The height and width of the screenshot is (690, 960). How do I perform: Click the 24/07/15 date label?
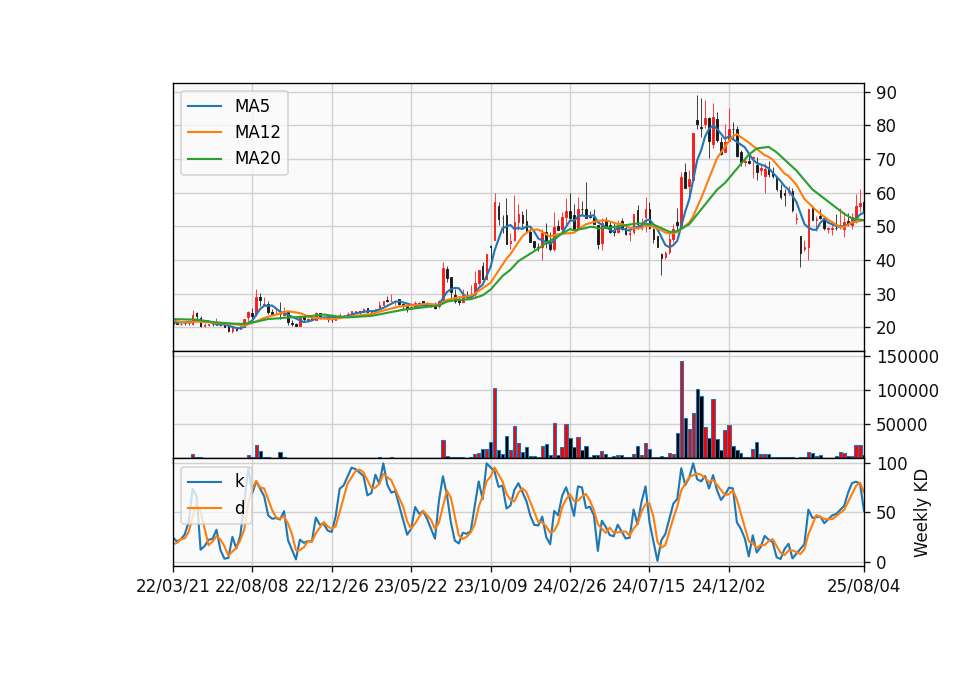coord(649,586)
